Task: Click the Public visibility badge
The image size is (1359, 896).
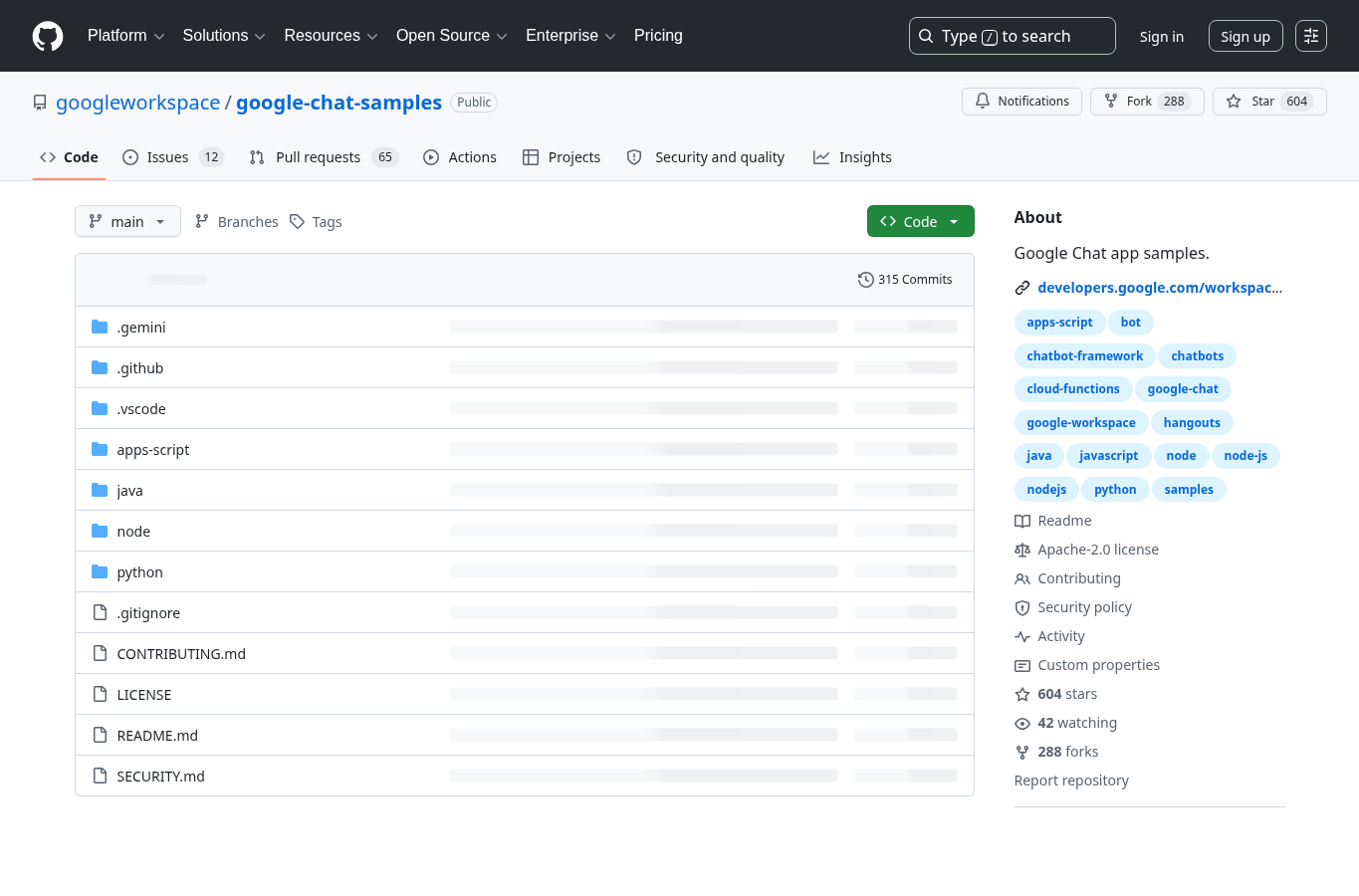Action: (x=474, y=103)
